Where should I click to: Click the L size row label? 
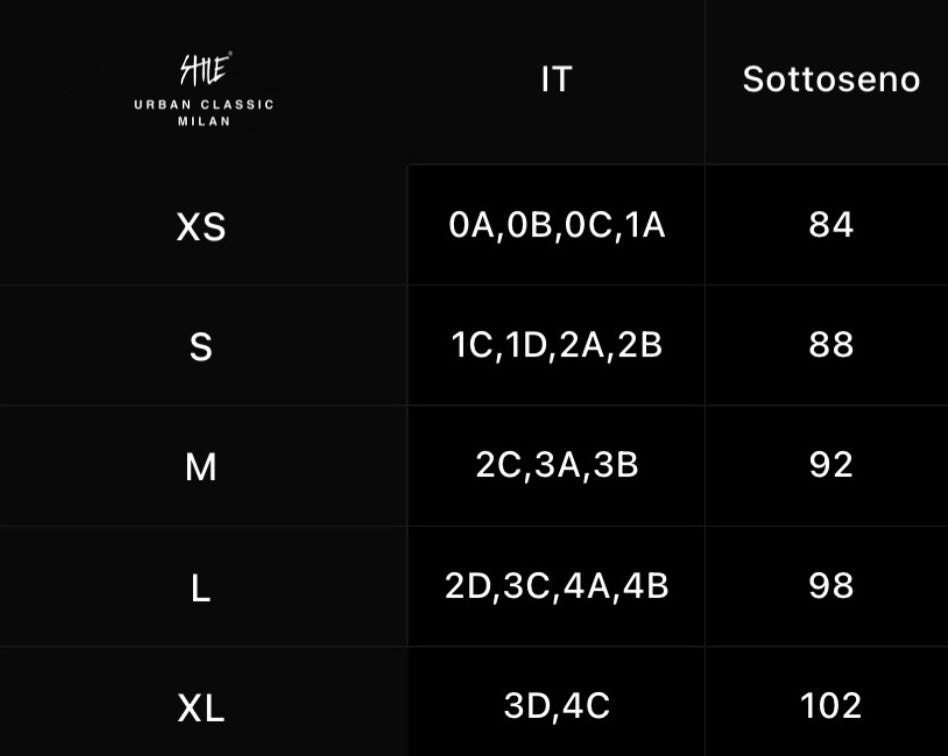(x=201, y=588)
